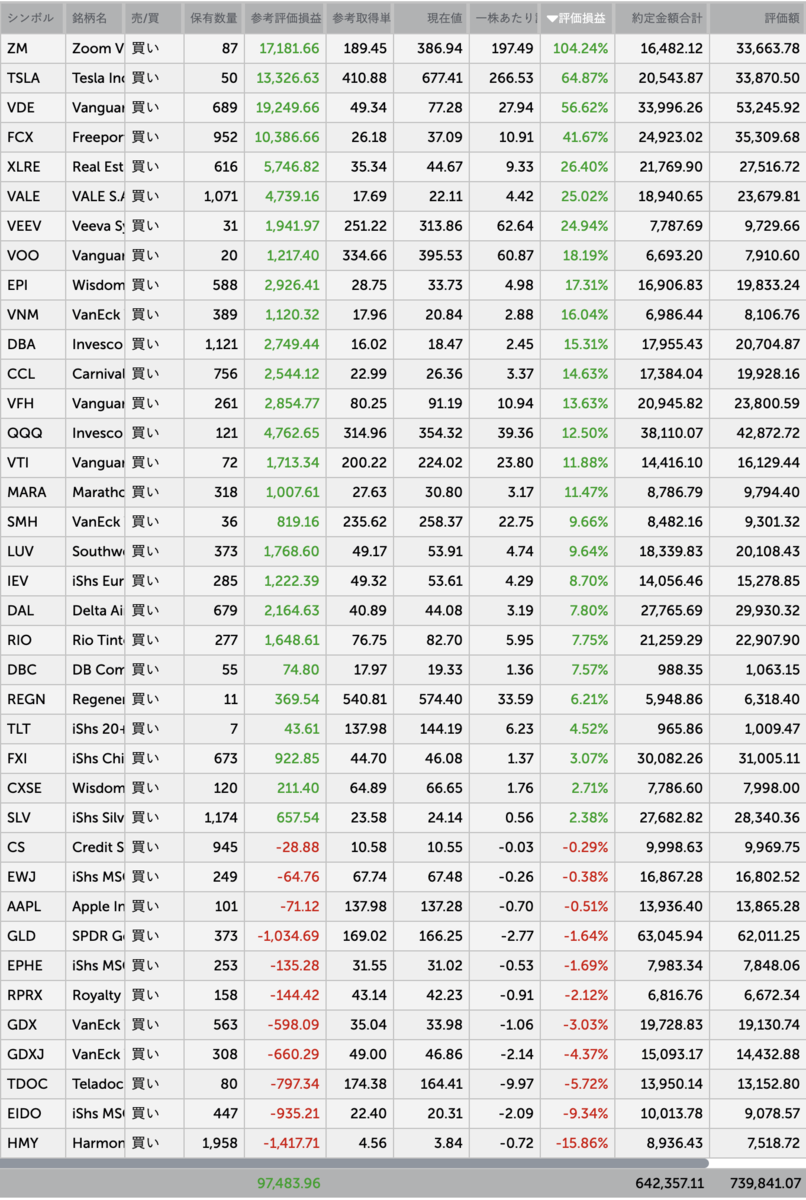This screenshot has width=806, height=1200.
Task: Sort by the 一株あたり損益 column header
Action: click(505, 18)
